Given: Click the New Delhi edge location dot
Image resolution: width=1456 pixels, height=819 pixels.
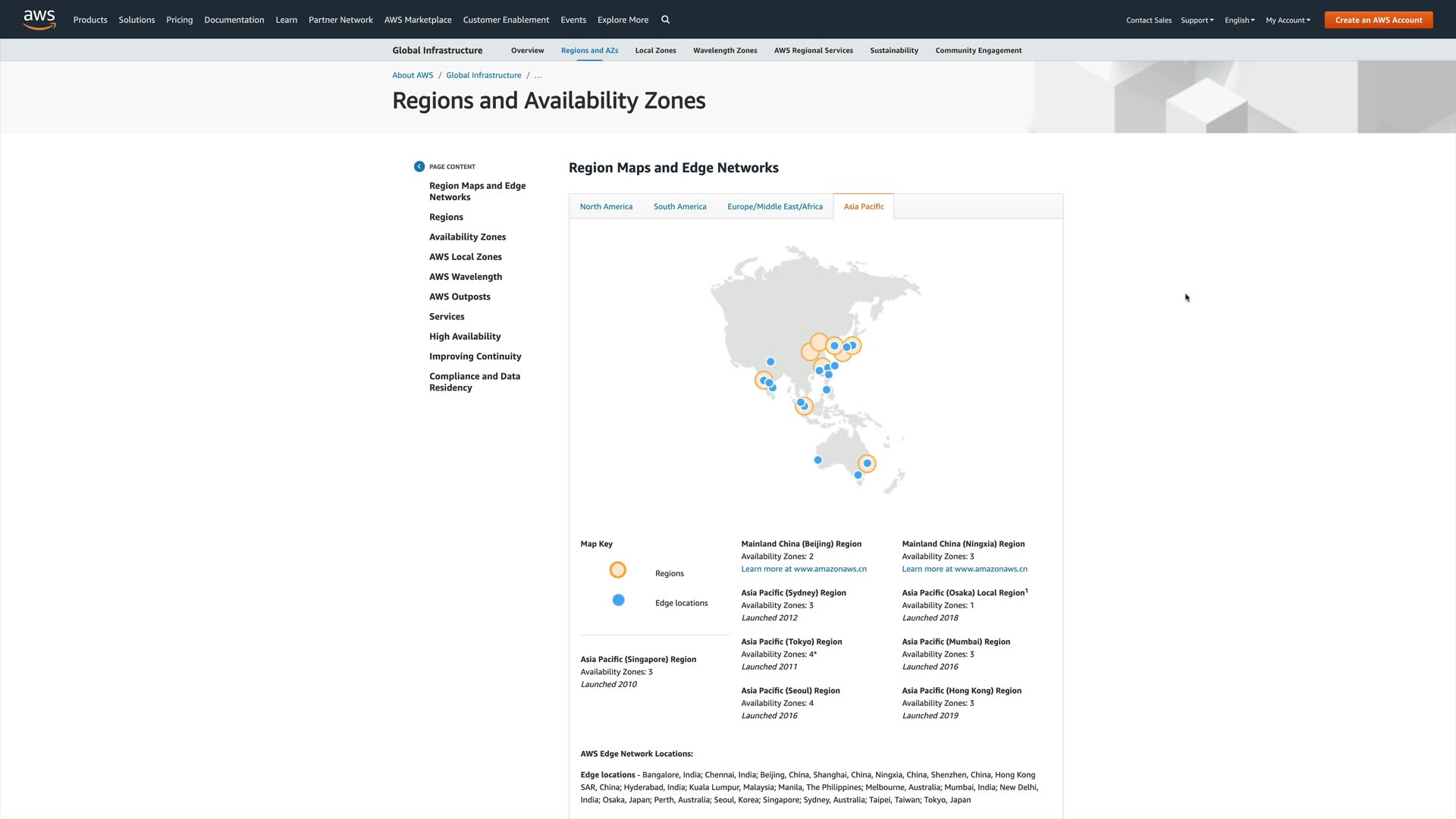Looking at the screenshot, I should (x=770, y=362).
